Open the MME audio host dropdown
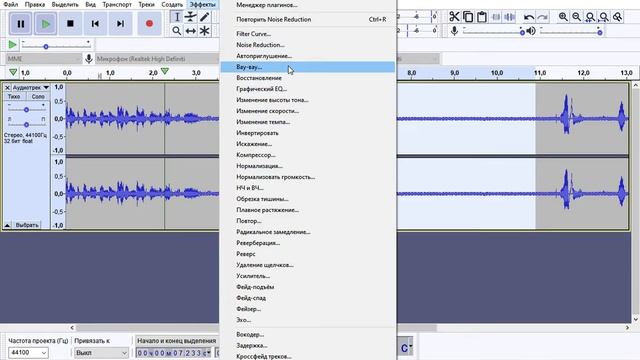640x360 pixels. pyautogui.click(x=44, y=59)
